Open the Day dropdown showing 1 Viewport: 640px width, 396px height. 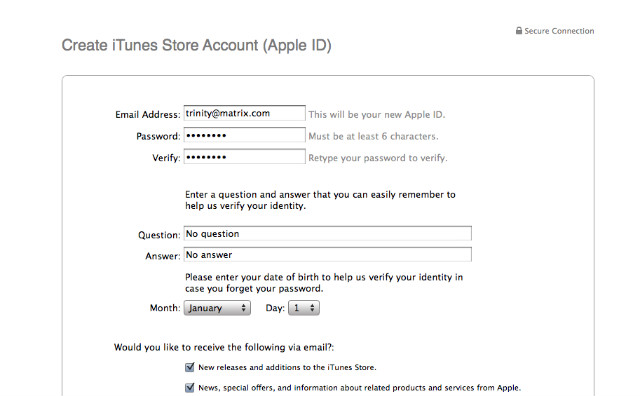click(304, 308)
